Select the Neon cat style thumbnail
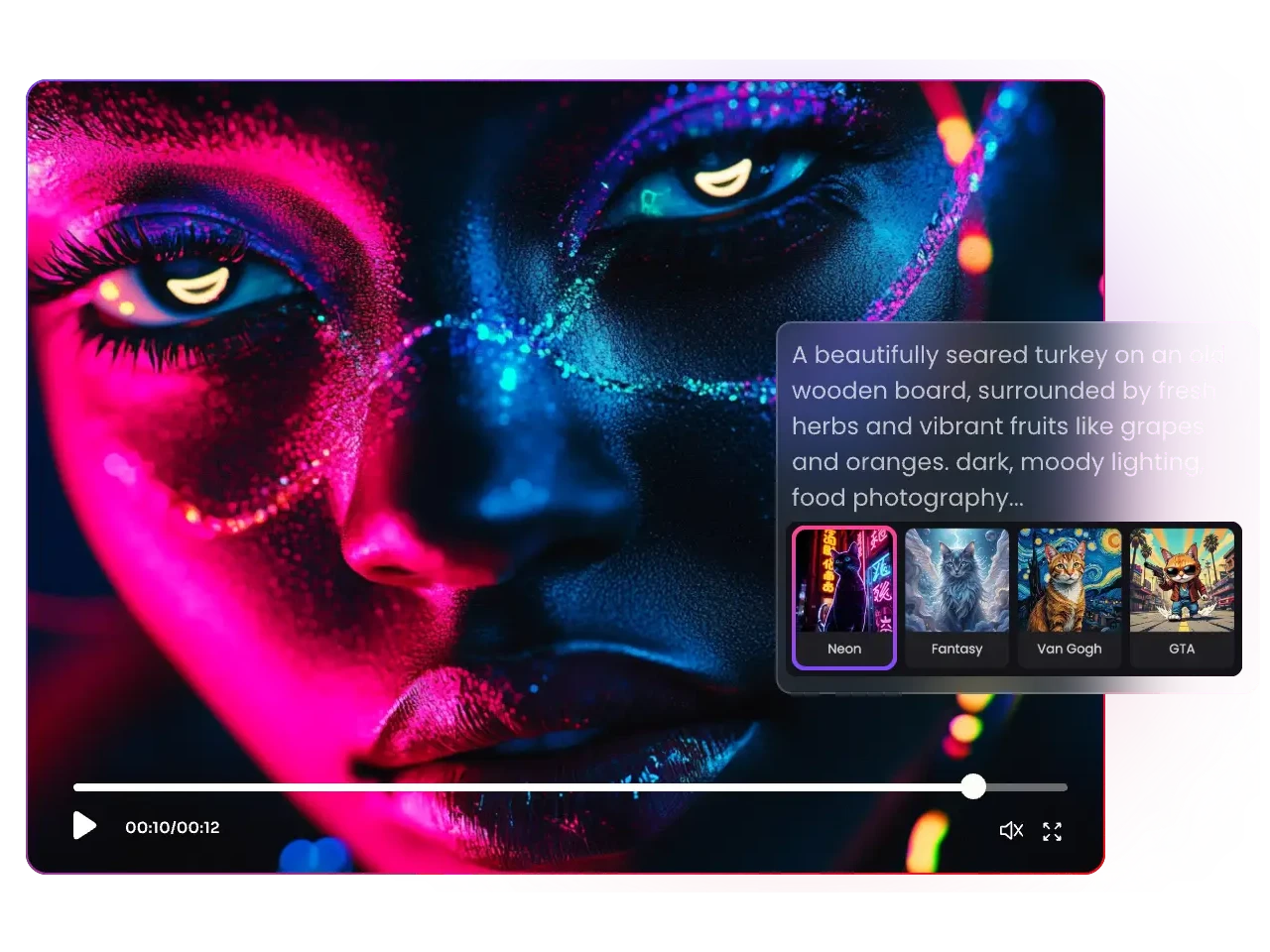 843,581
